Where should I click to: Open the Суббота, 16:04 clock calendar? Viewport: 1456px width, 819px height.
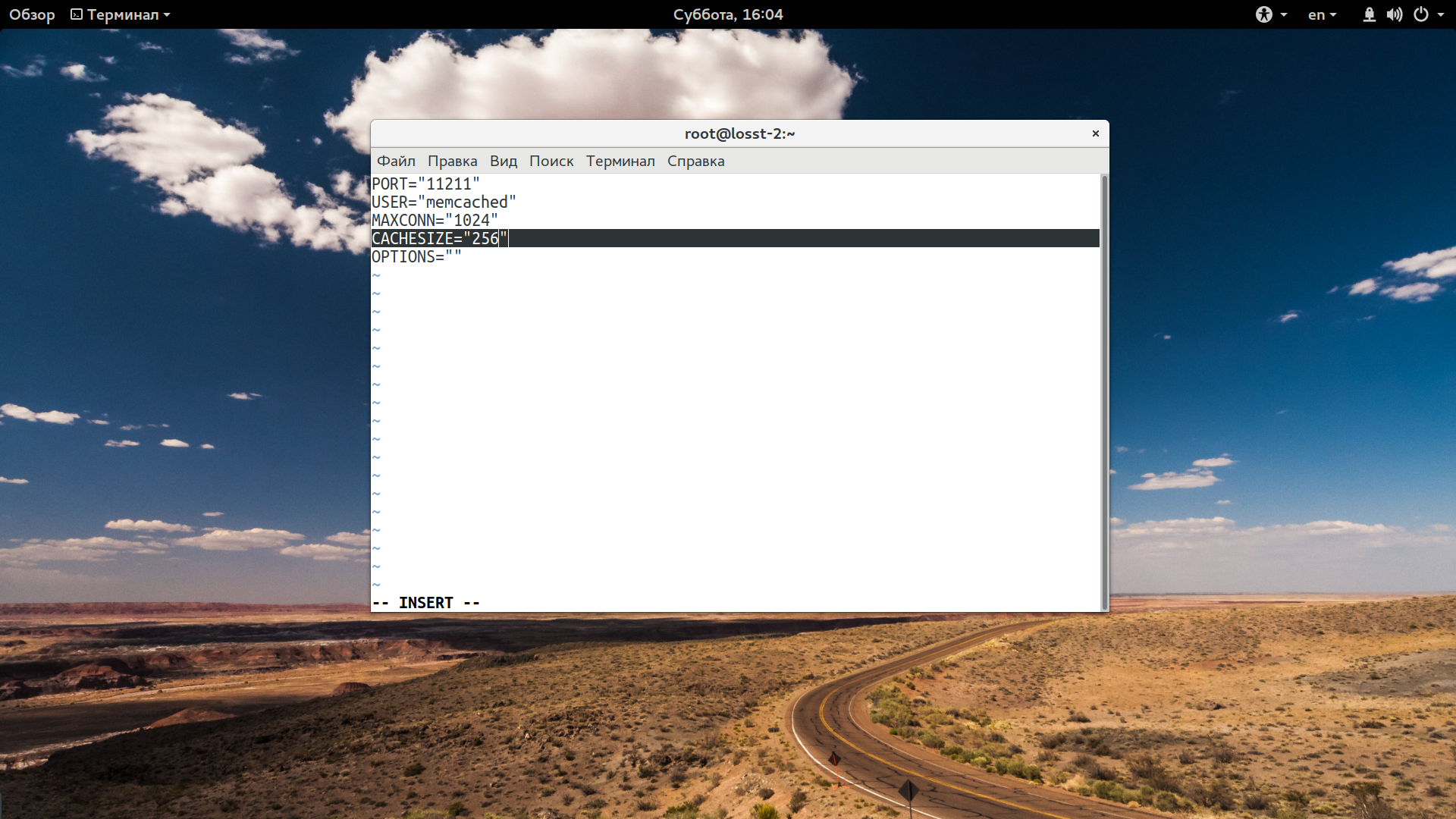click(x=728, y=14)
